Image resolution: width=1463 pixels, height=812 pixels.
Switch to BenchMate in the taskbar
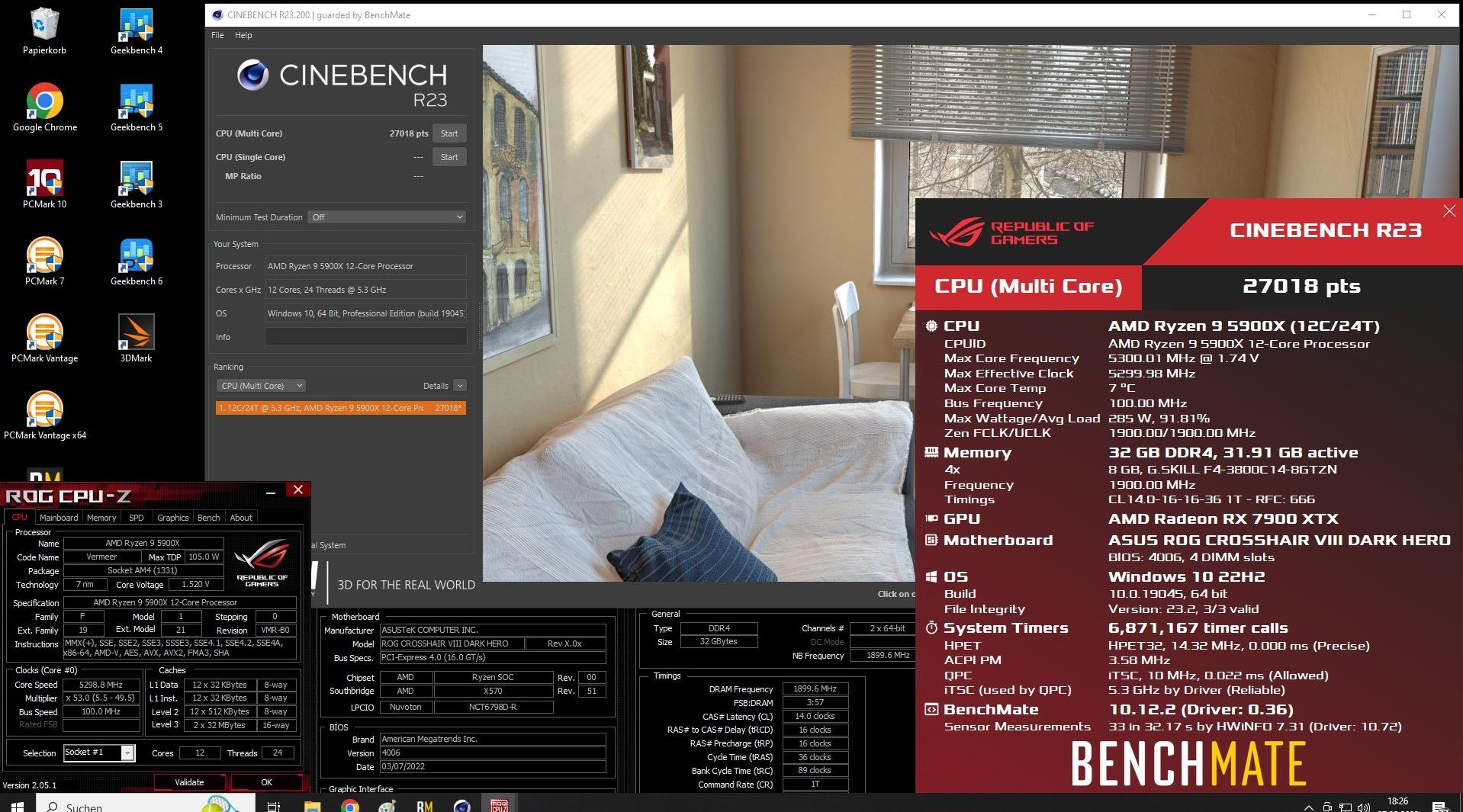[x=425, y=806]
